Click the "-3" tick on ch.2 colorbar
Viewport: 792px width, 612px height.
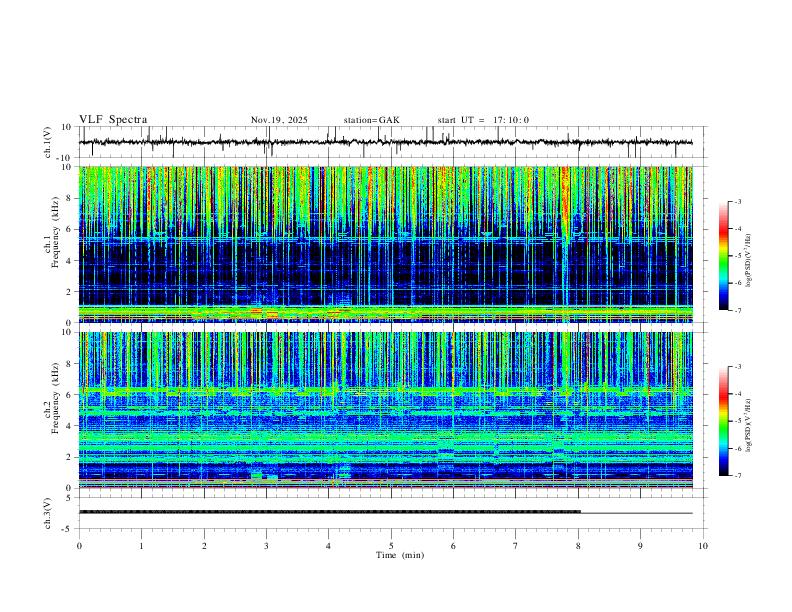click(x=738, y=367)
